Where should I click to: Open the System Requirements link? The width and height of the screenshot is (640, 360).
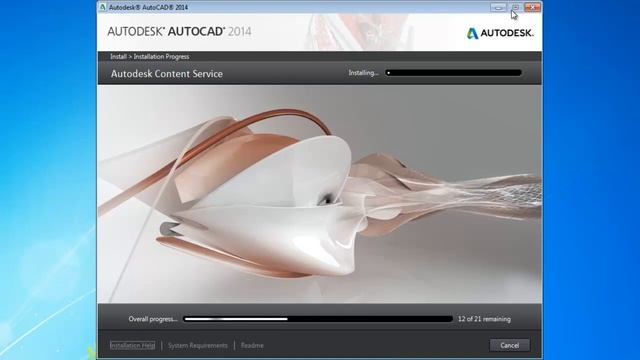point(198,345)
